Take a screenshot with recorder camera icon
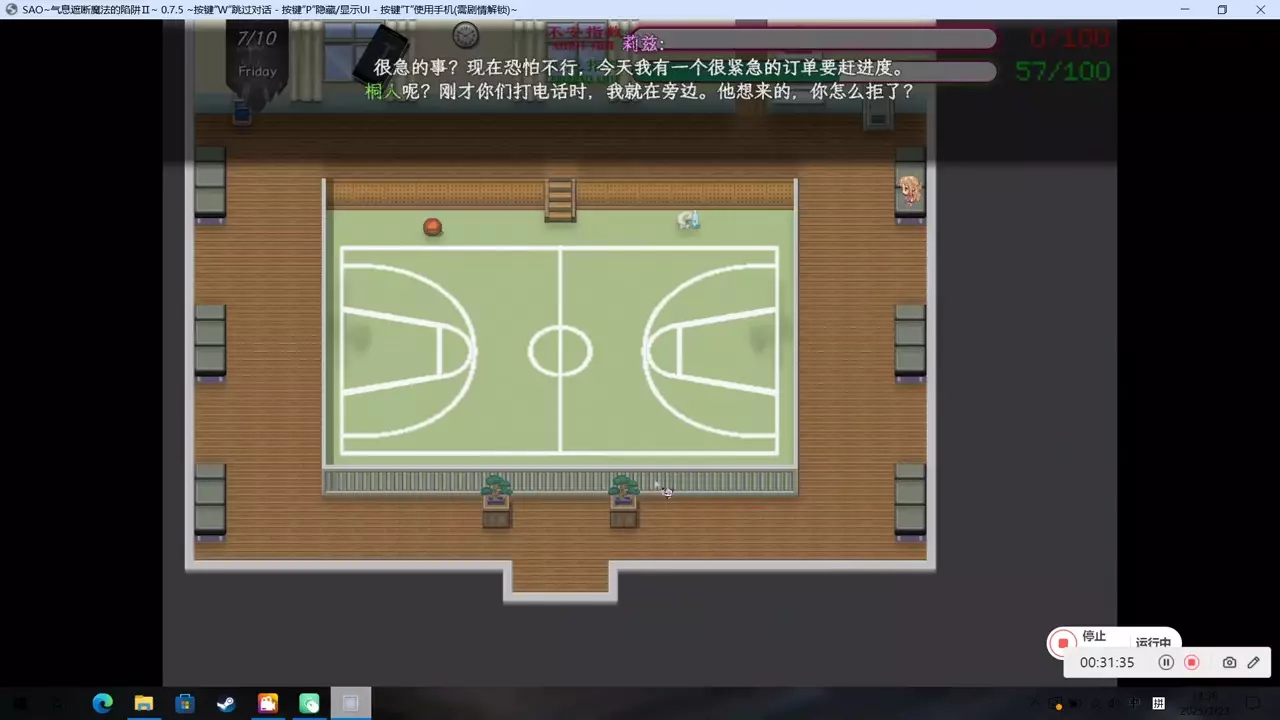 coord(1229,662)
